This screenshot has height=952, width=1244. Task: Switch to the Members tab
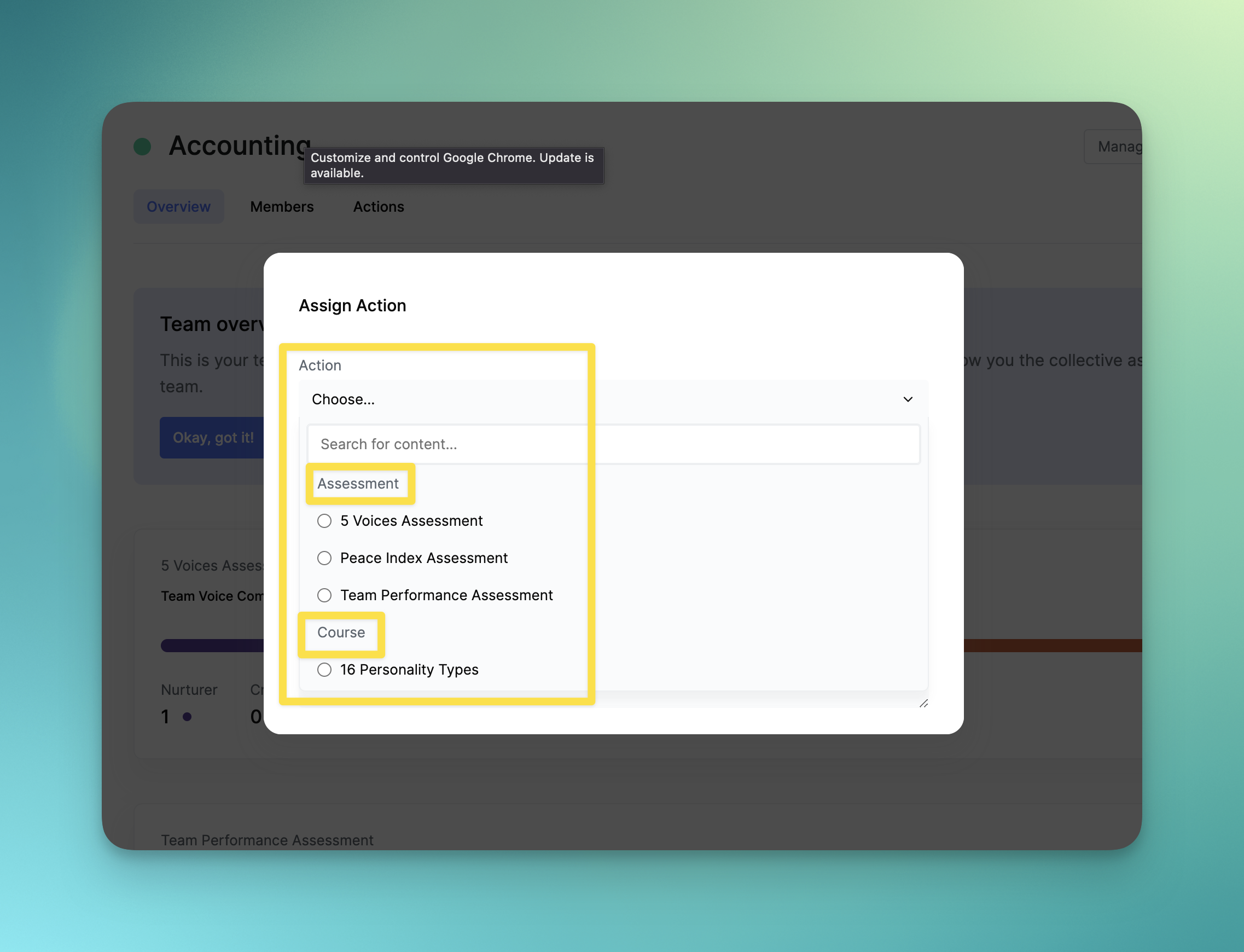click(x=282, y=206)
